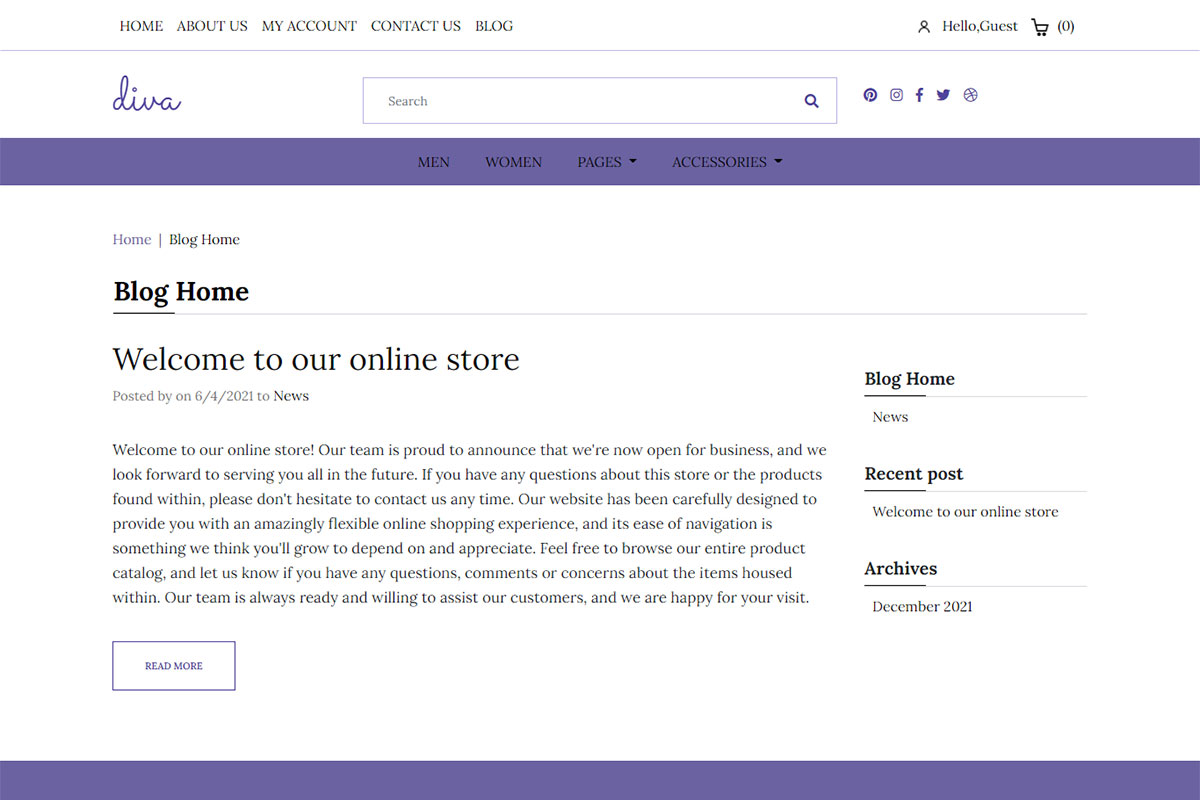Go to ABOUT US page
The width and height of the screenshot is (1200, 800).
(212, 26)
